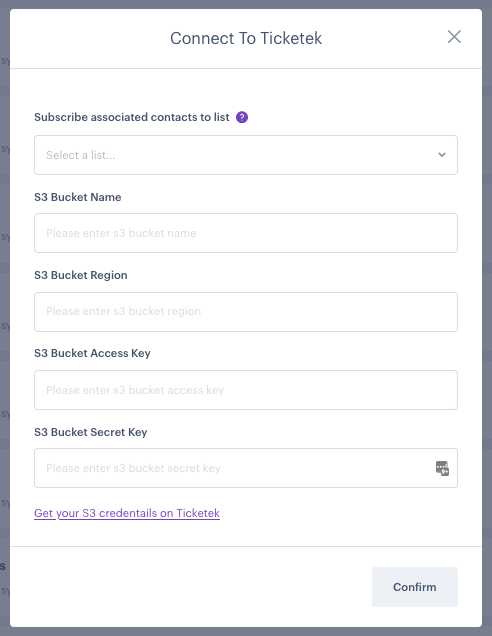Viewport: 492px width, 636px height.
Task: Click the 'Select a list...' placeholder text
Action: click(x=81, y=155)
